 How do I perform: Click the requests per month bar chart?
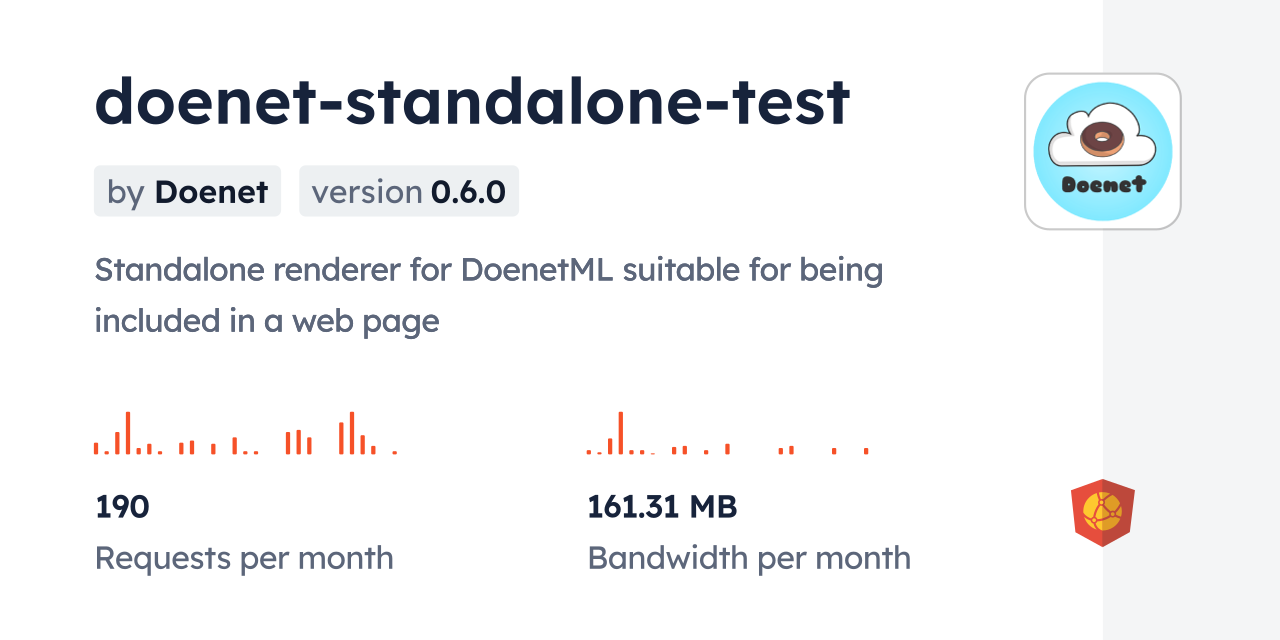point(245,434)
